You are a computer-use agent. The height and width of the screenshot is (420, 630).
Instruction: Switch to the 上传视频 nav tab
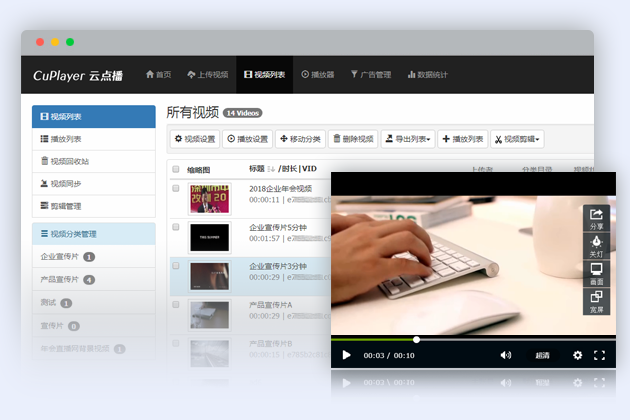(208, 74)
